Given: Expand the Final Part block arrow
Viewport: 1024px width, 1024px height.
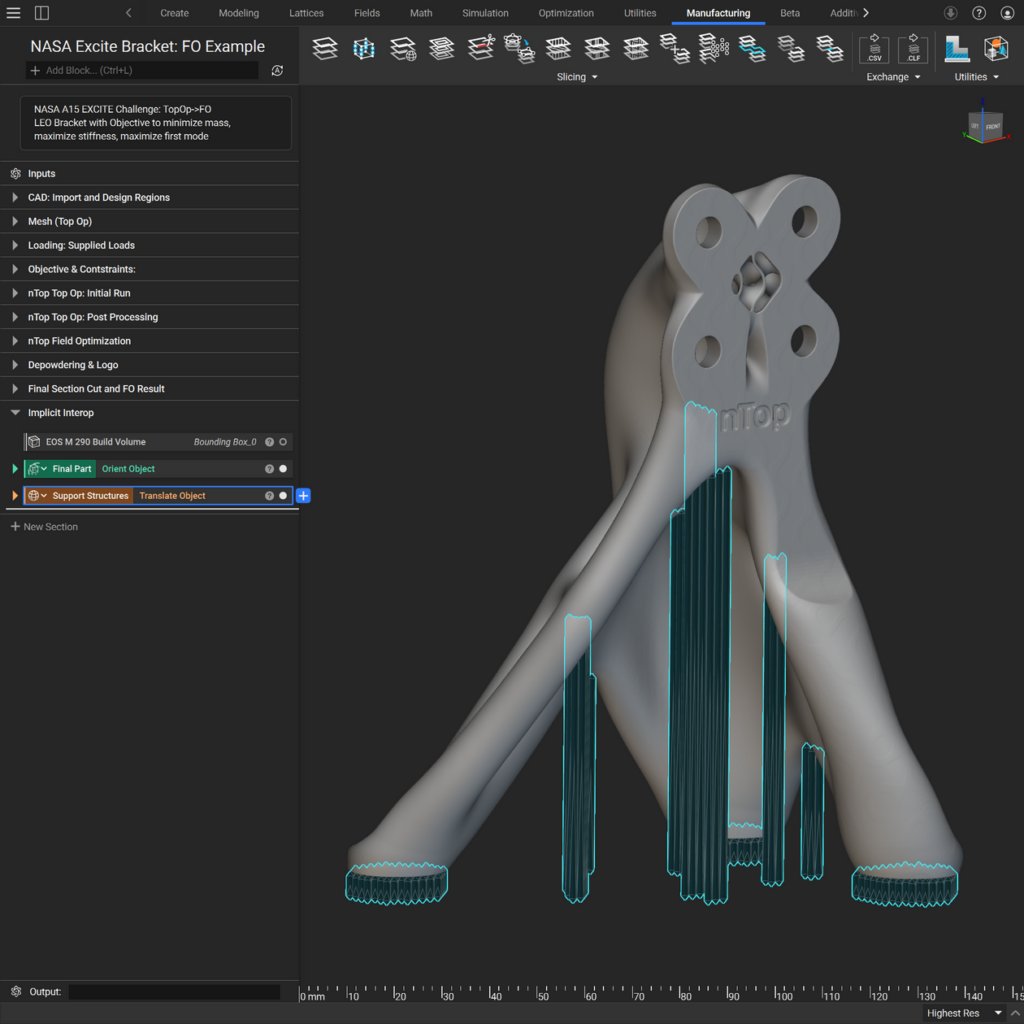Looking at the screenshot, I should [x=15, y=469].
